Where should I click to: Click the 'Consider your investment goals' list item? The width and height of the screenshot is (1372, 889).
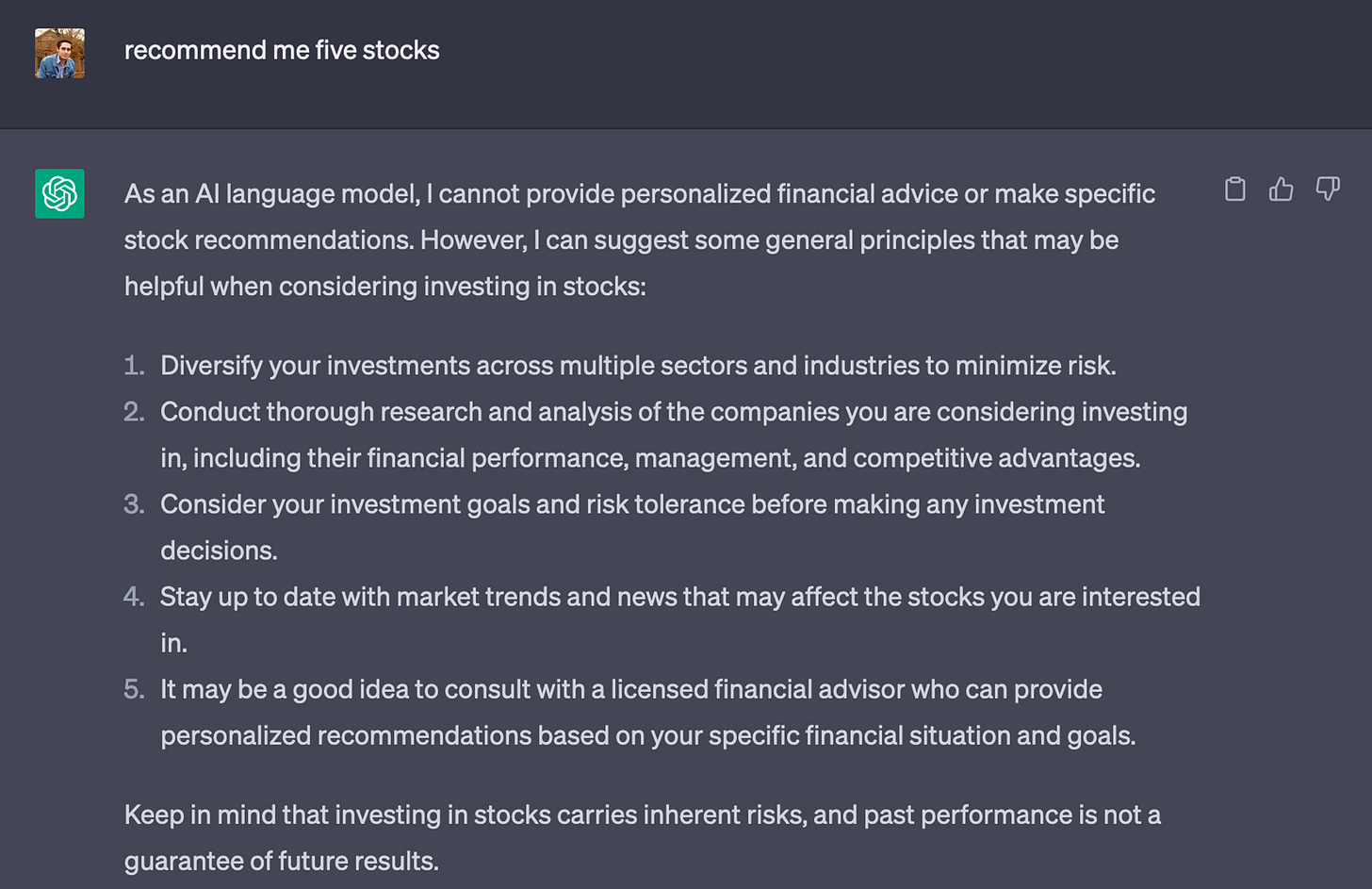[x=631, y=504]
